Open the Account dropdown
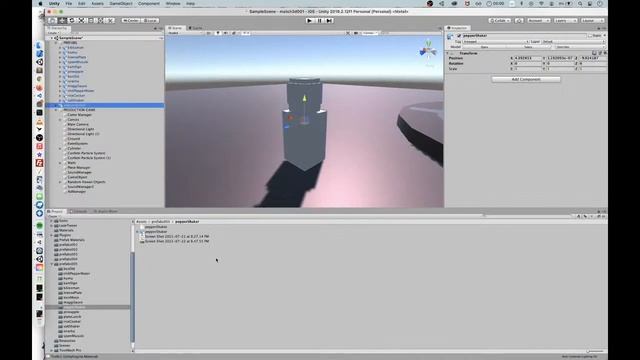The height and width of the screenshot is (360, 640). [x=538, y=20]
